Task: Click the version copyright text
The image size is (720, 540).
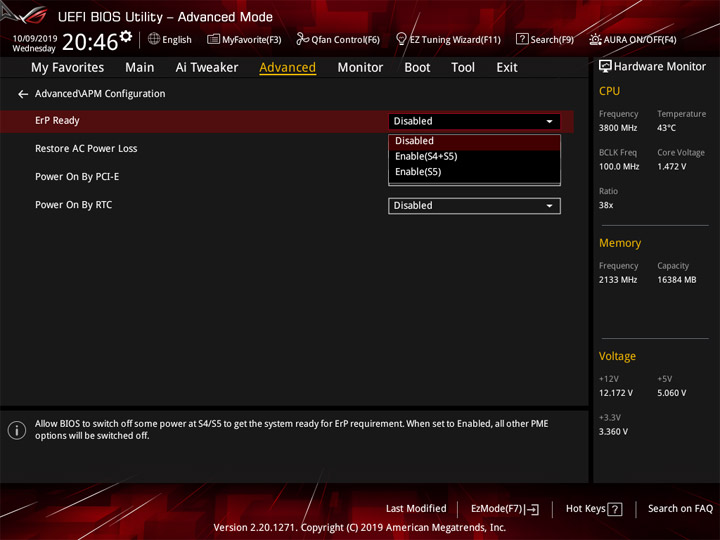Action: click(x=360, y=528)
